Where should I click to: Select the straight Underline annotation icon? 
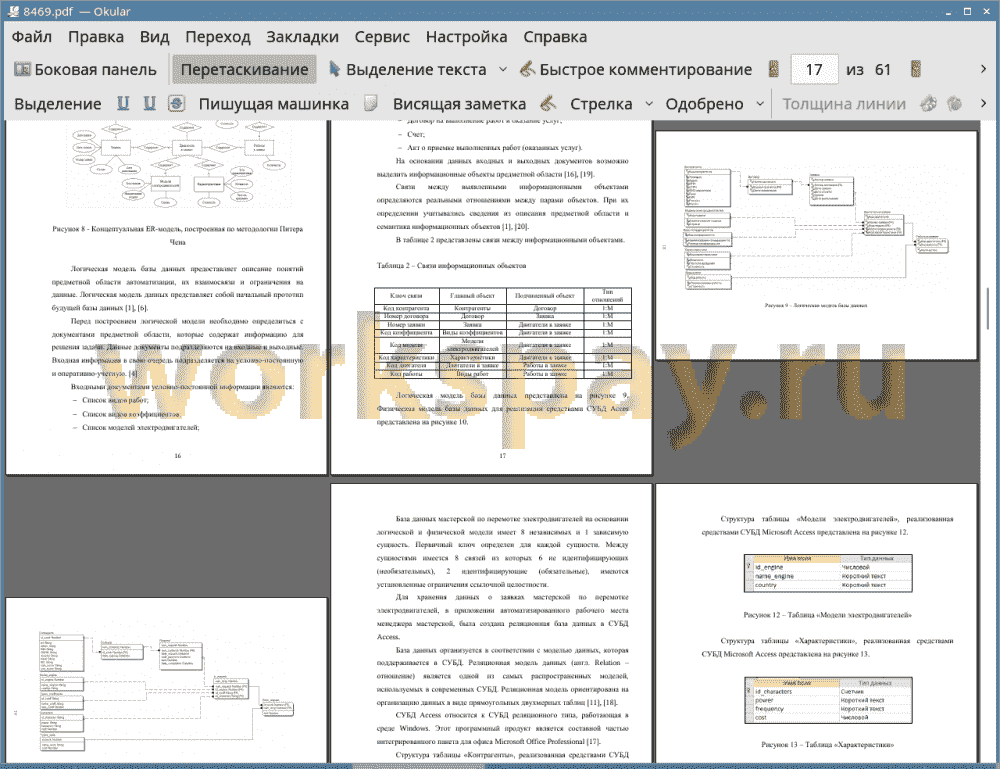123,103
